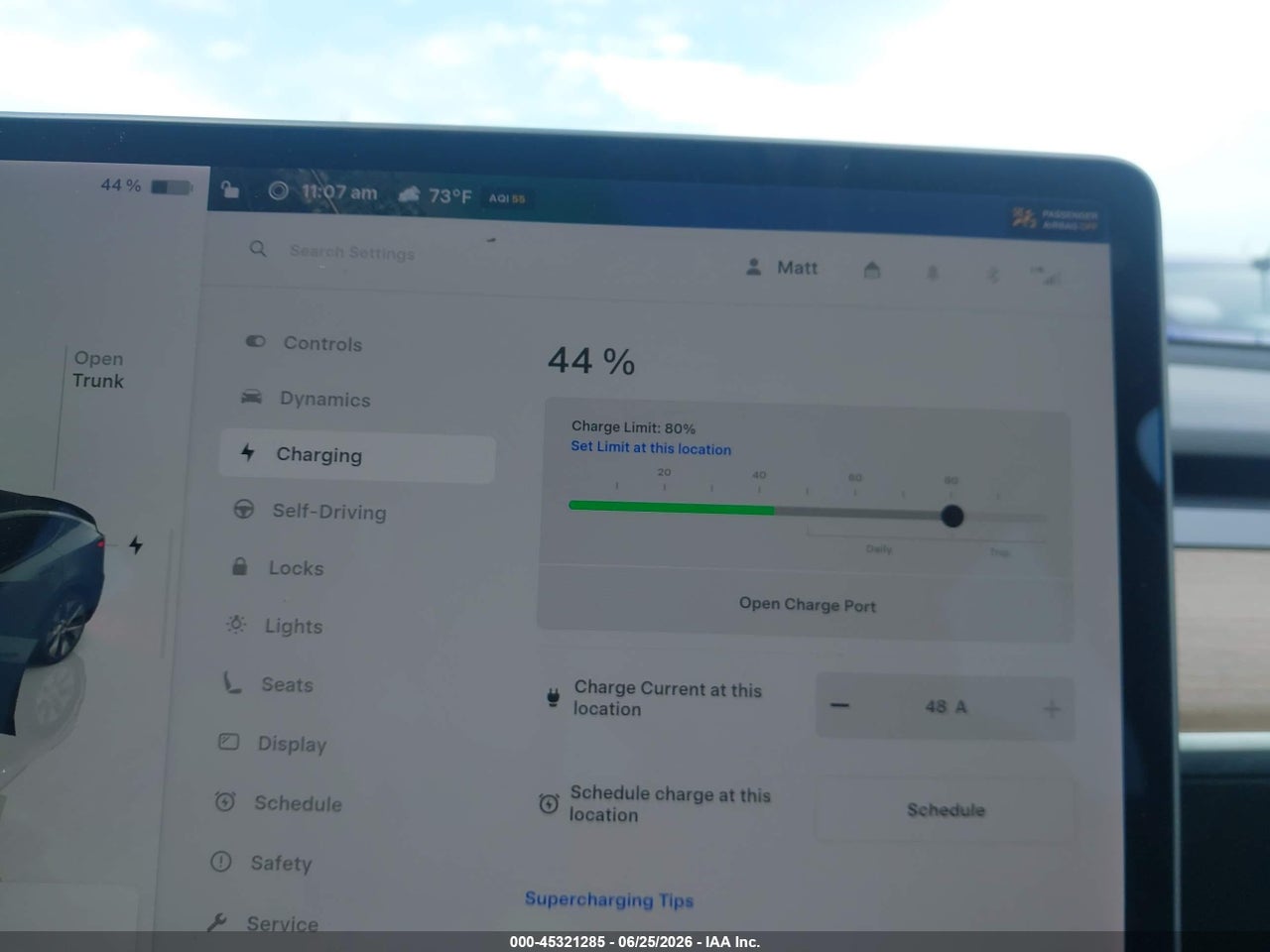Tap the large 44 % charge reading
Screen dimensions: 1270x952
click(591, 361)
